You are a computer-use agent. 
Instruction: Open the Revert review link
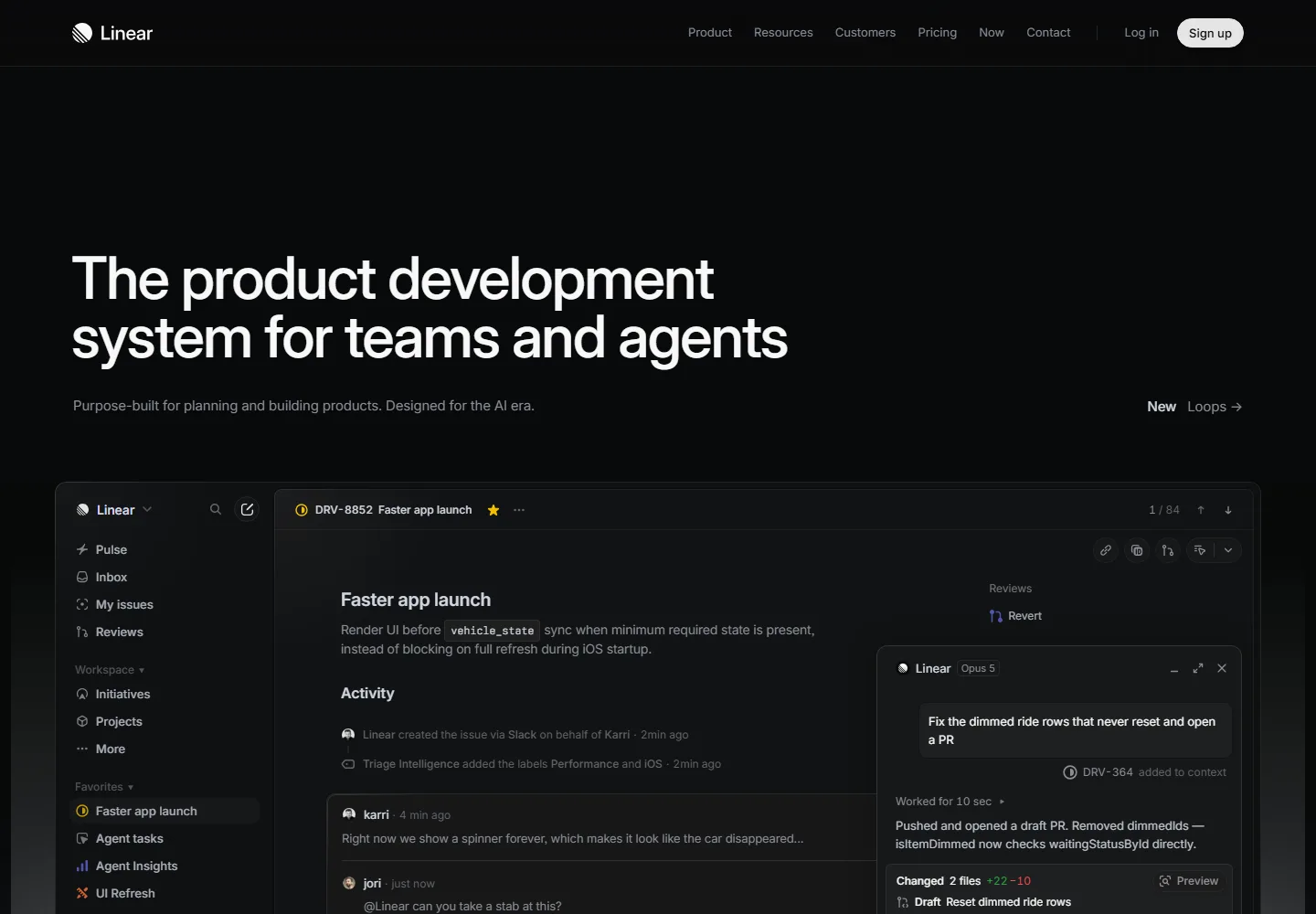[x=1015, y=616]
